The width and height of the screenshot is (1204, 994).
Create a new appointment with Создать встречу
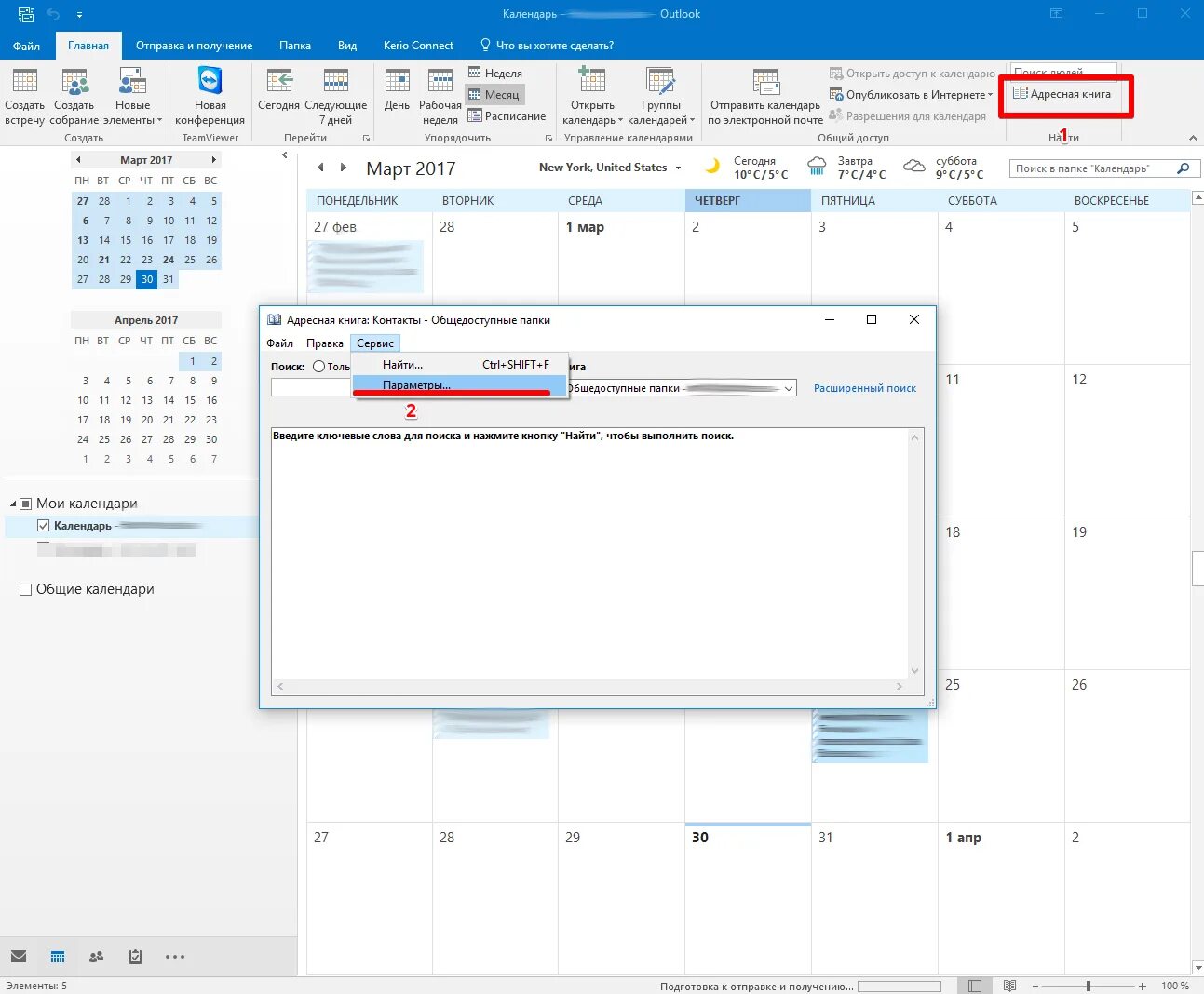click(x=24, y=96)
